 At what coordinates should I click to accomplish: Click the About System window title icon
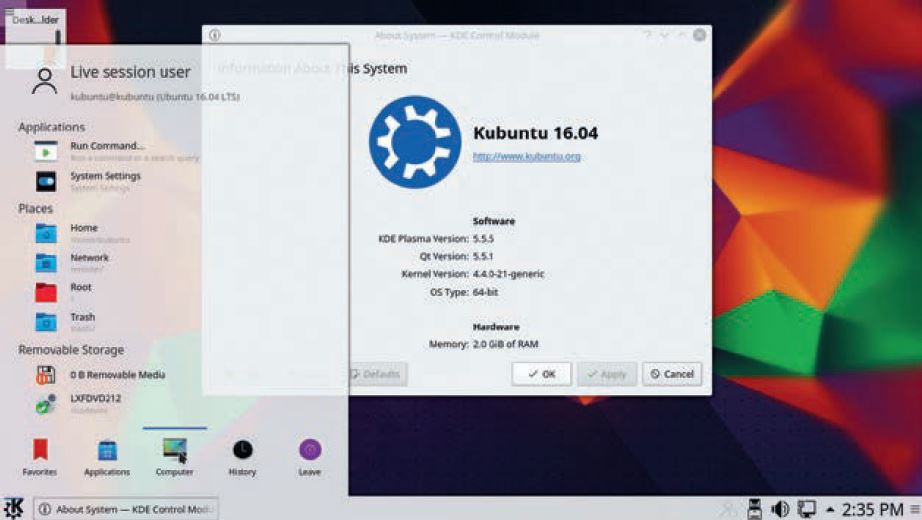(215, 35)
